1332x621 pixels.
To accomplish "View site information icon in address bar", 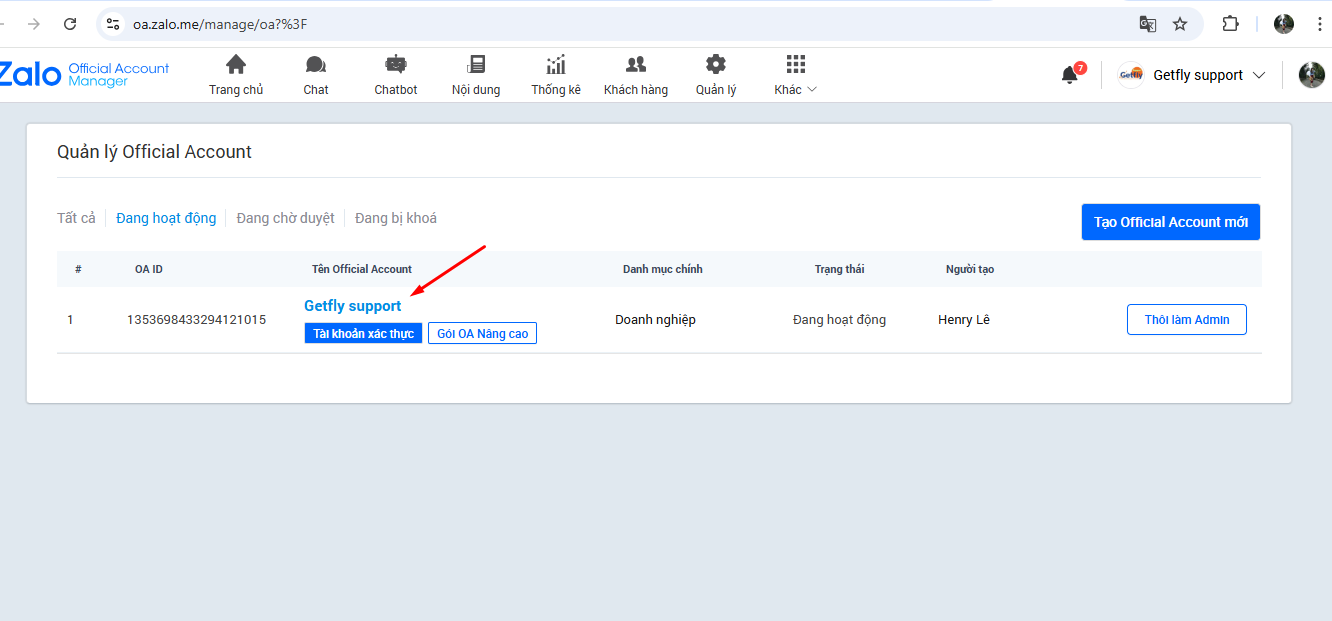I will (x=113, y=24).
